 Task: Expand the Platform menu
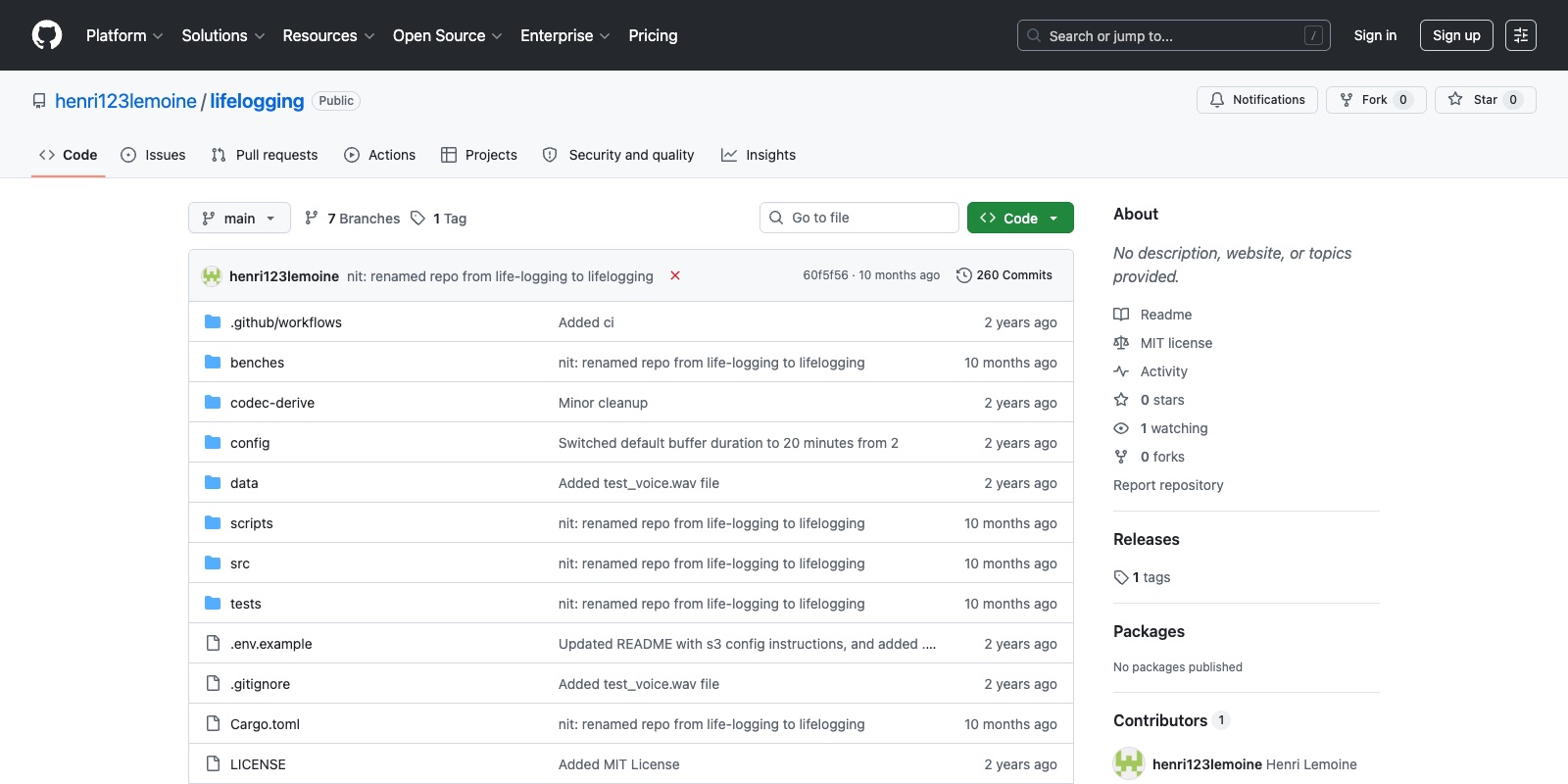[124, 35]
